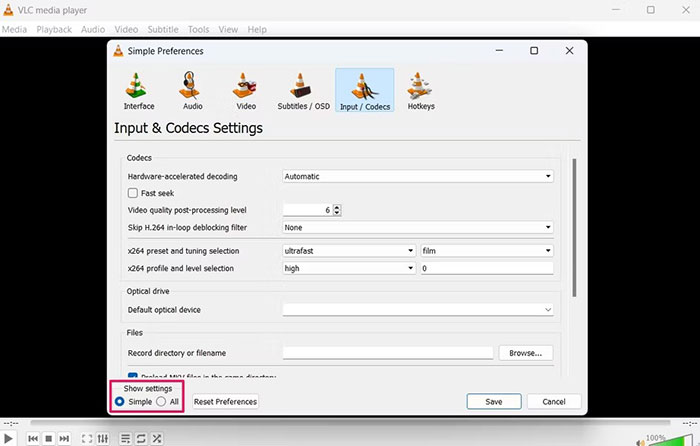Enable the Fast seek checkbox
This screenshot has width=700, height=446.
tap(133, 193)
